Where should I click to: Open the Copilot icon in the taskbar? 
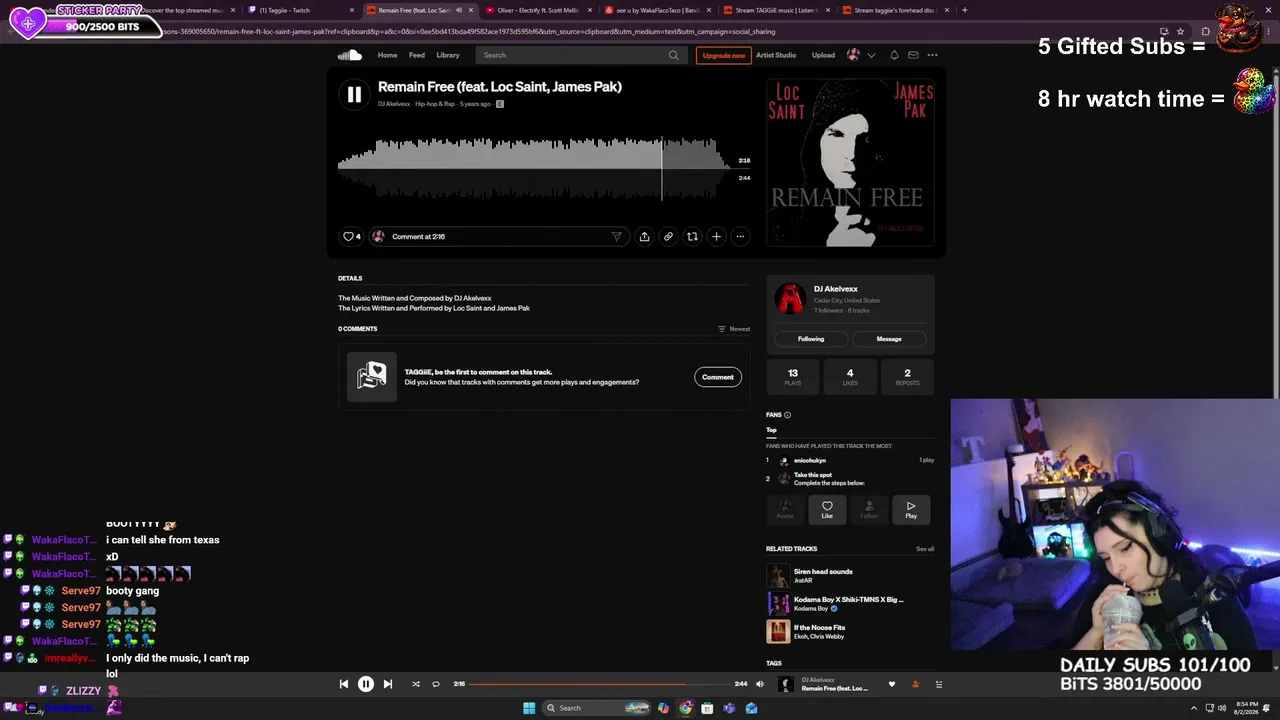[663, 708]
